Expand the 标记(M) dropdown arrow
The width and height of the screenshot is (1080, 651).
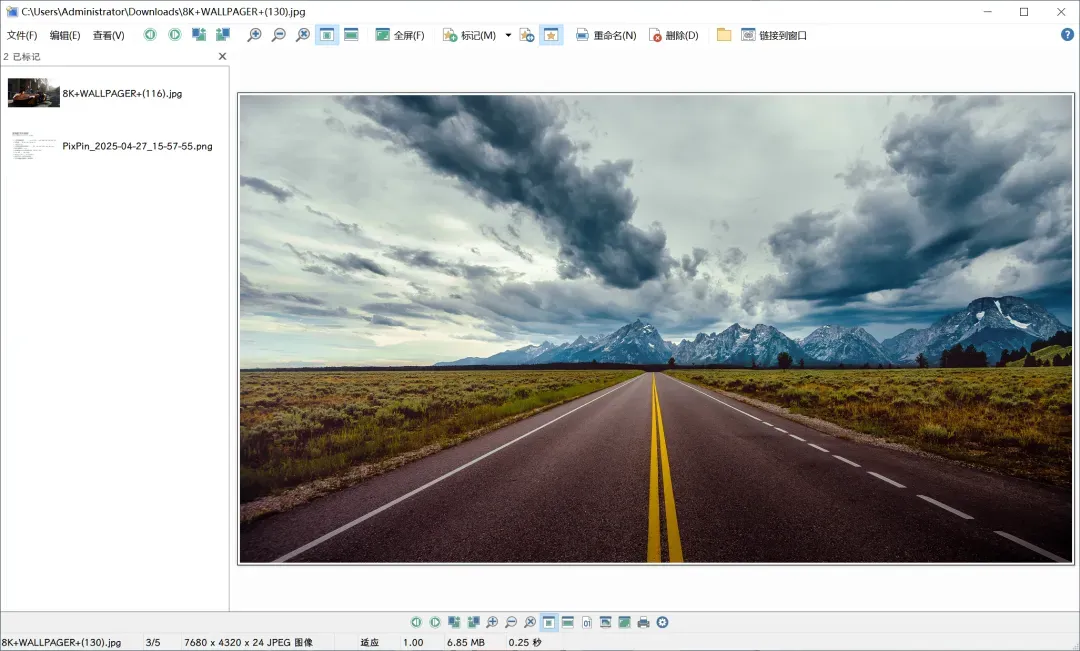point(508,34)
